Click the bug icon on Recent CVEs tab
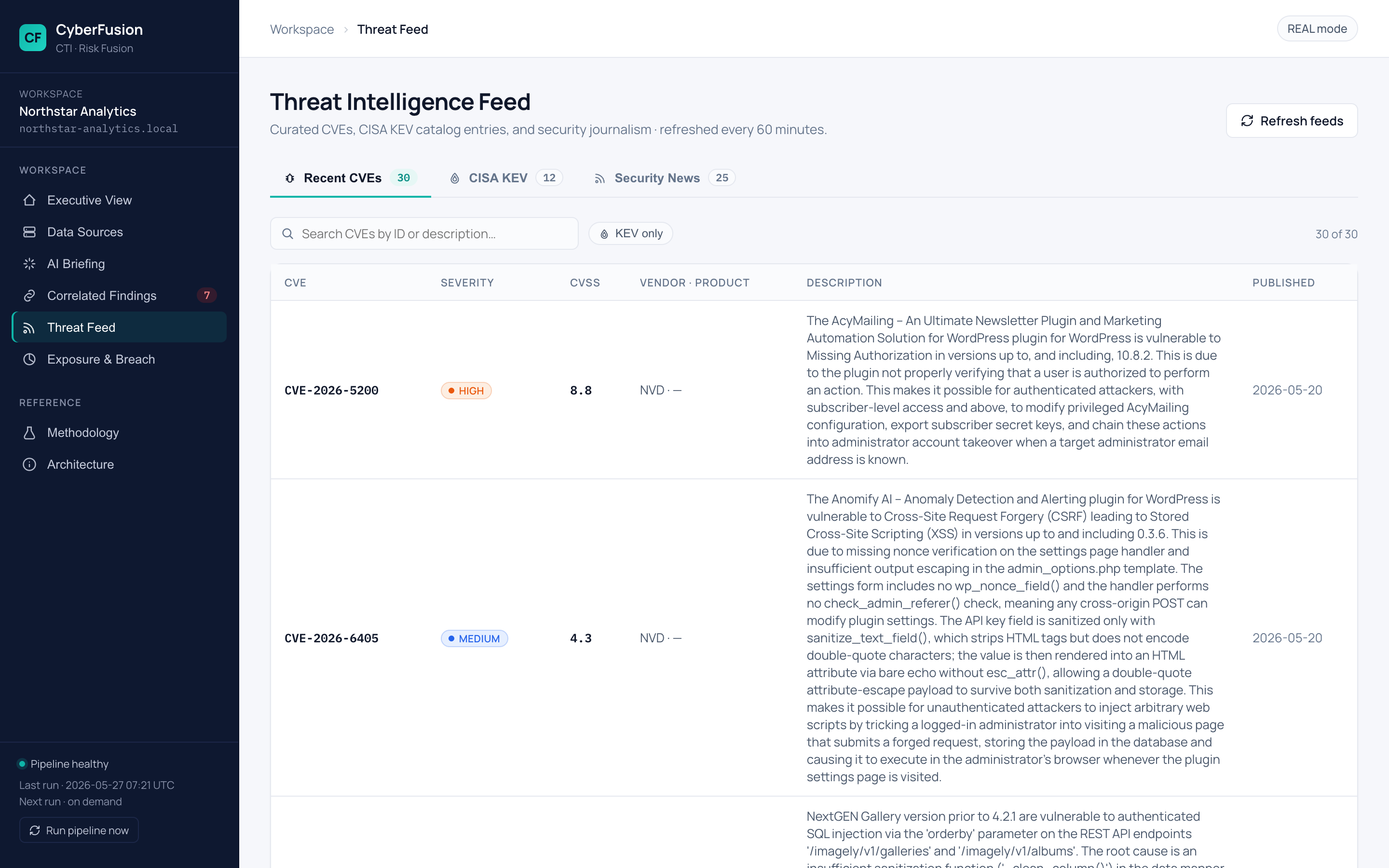 click(290, 178)
